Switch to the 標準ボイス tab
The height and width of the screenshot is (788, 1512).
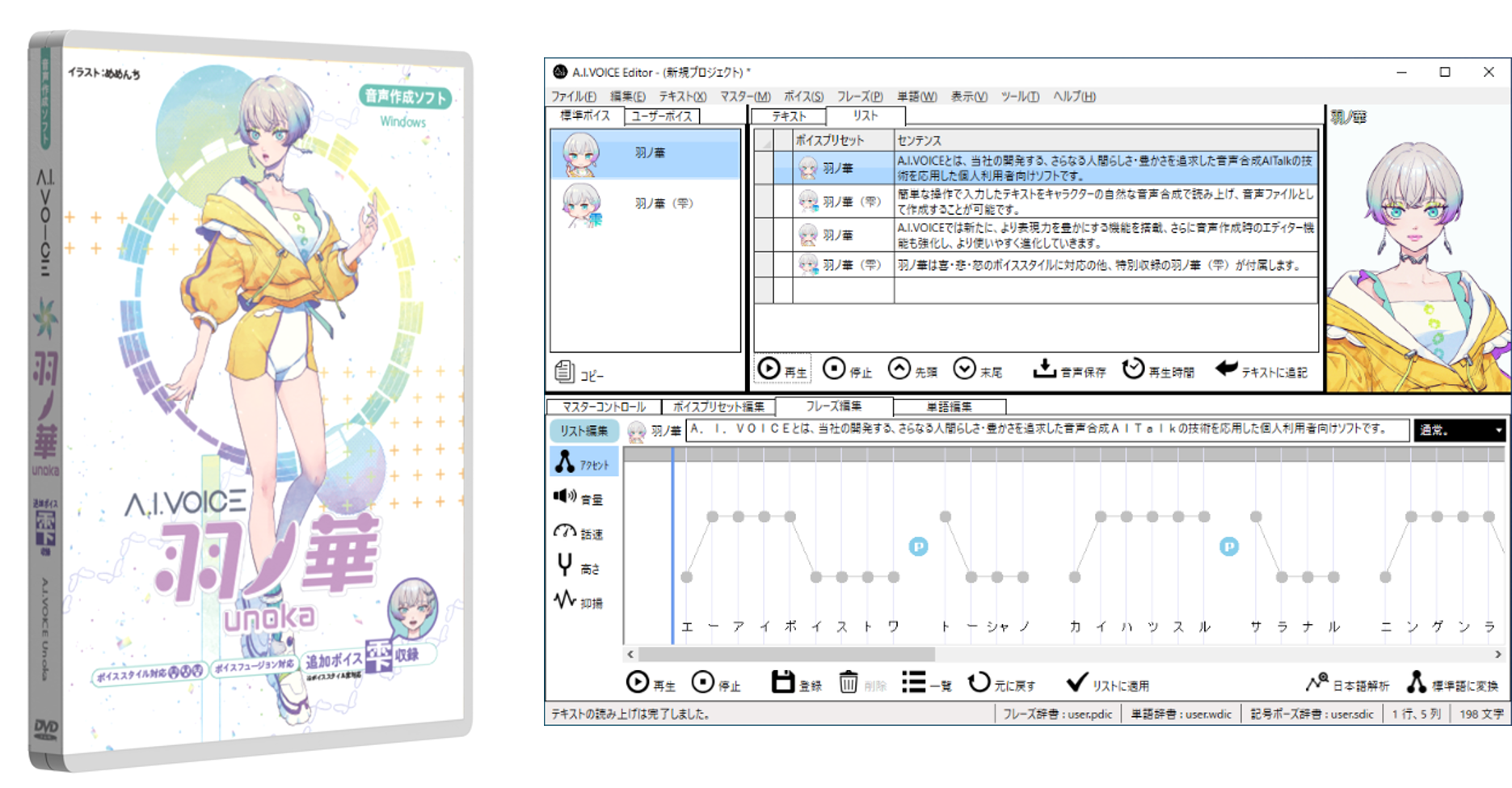pyautogui.click(x=586, y=116)
